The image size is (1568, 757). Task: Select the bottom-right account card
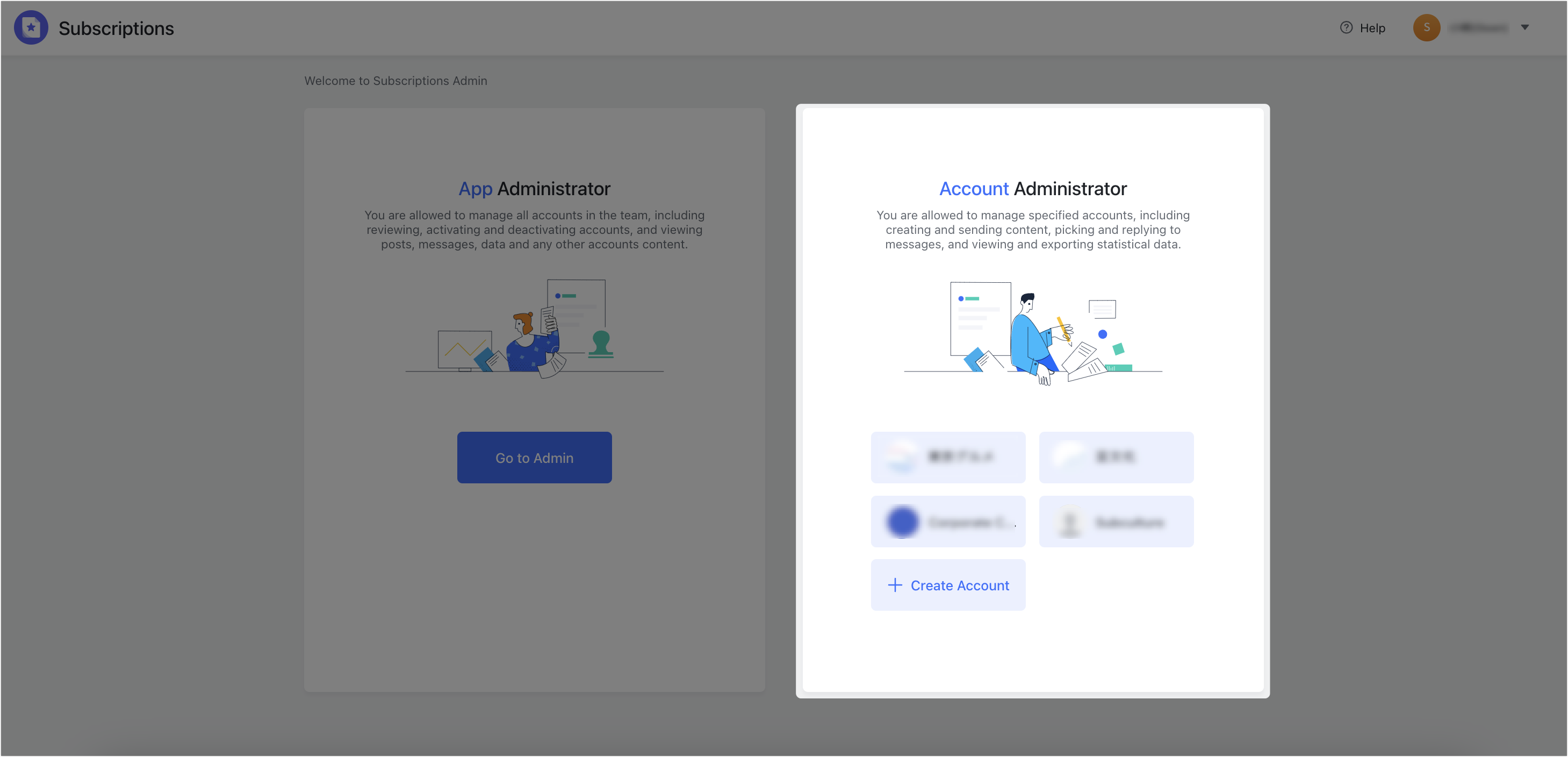[x=1116, y=522]
